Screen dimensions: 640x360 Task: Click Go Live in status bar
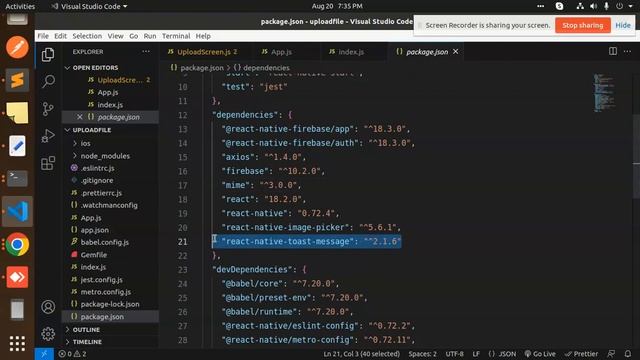click(x=540, y=354)
